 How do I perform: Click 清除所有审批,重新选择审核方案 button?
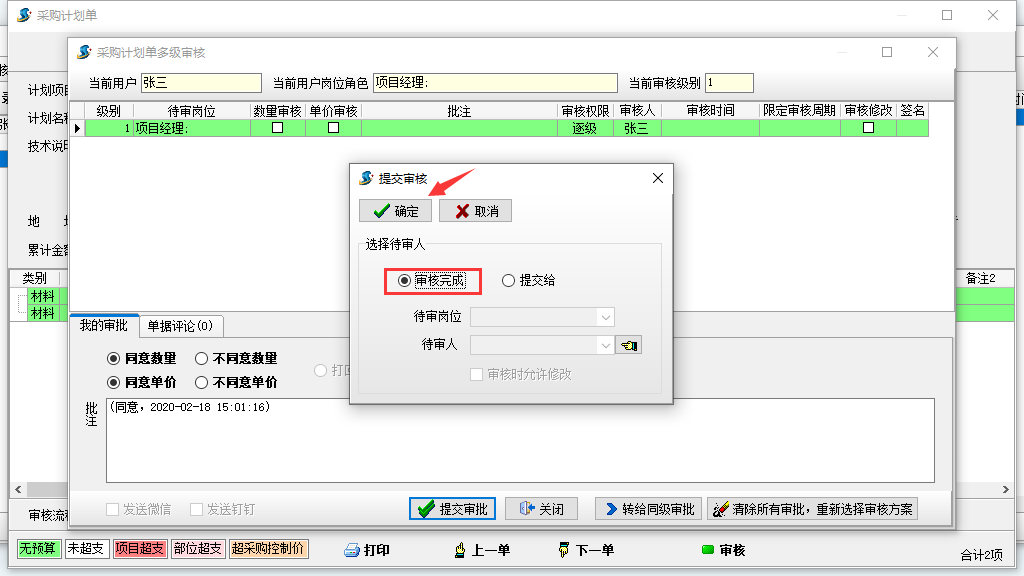click(812, 509)
